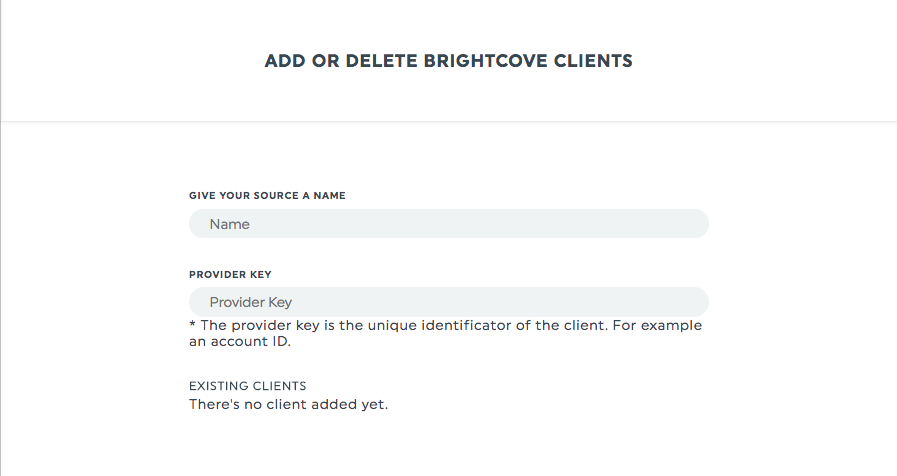Focus the Provider Key input field
Screen dimensions: 897x476
(x=449, y=302)
